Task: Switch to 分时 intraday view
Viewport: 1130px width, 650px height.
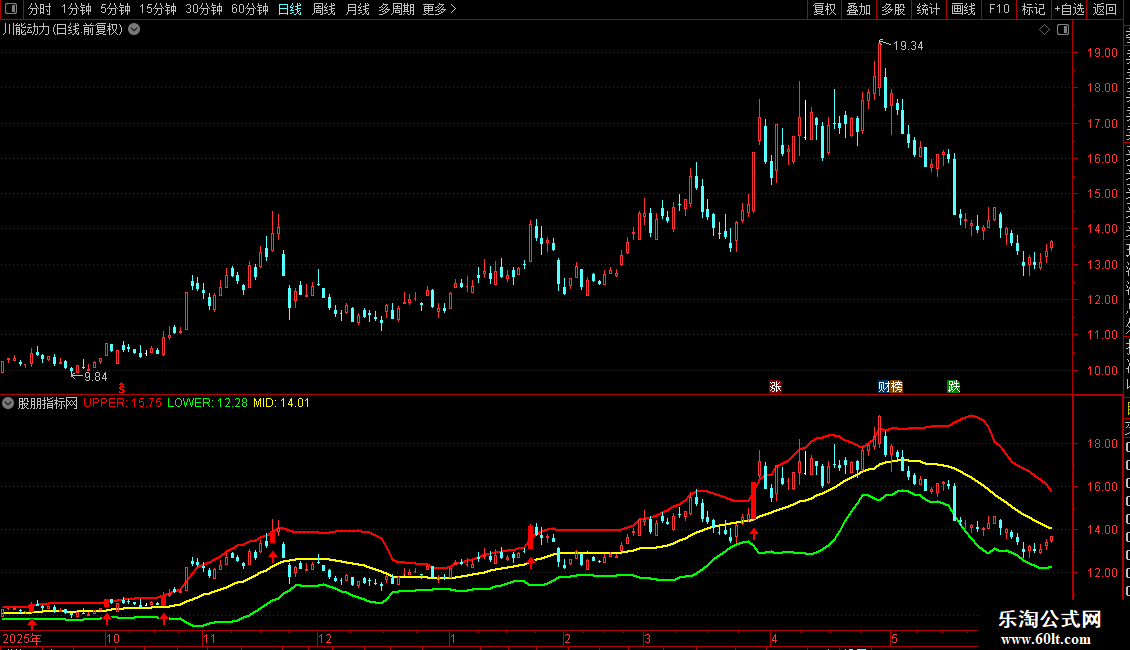Action: tap(40, 9)
